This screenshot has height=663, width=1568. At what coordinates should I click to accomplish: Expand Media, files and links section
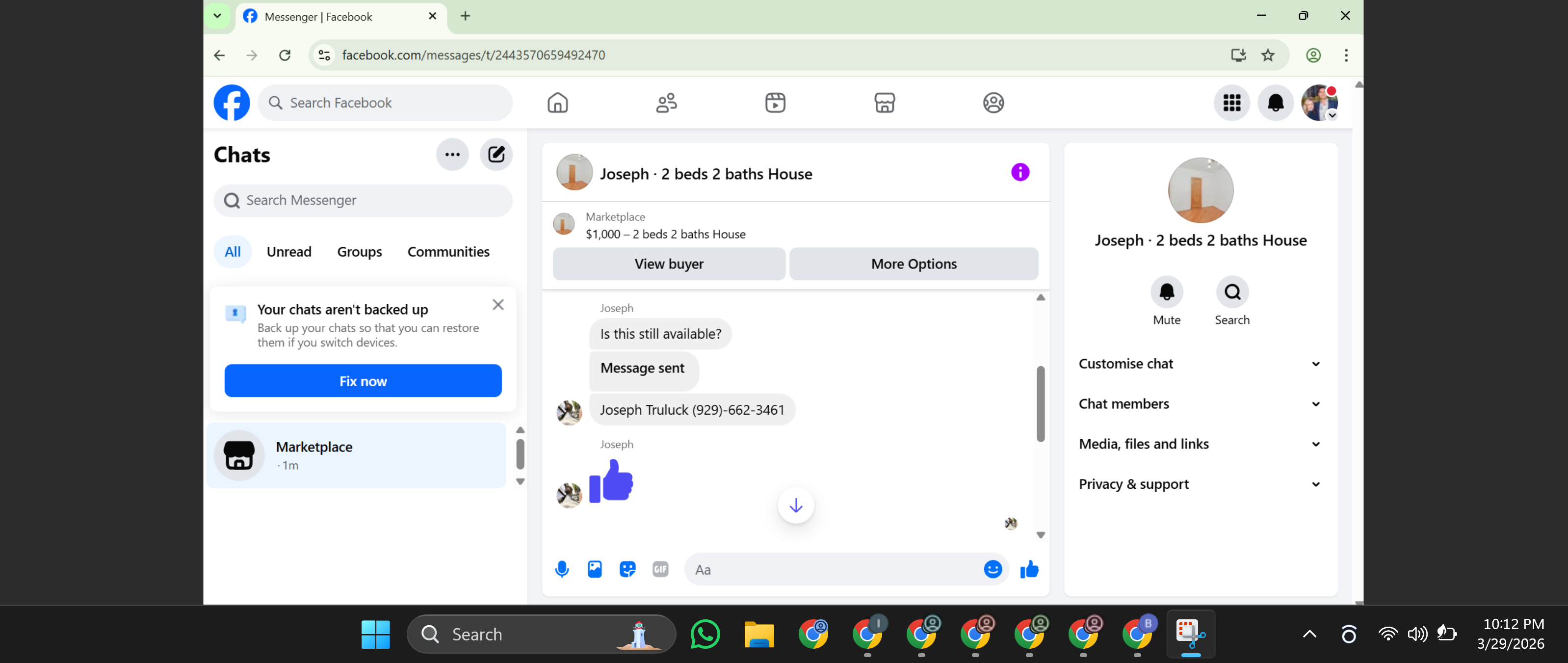[1201, 445]
